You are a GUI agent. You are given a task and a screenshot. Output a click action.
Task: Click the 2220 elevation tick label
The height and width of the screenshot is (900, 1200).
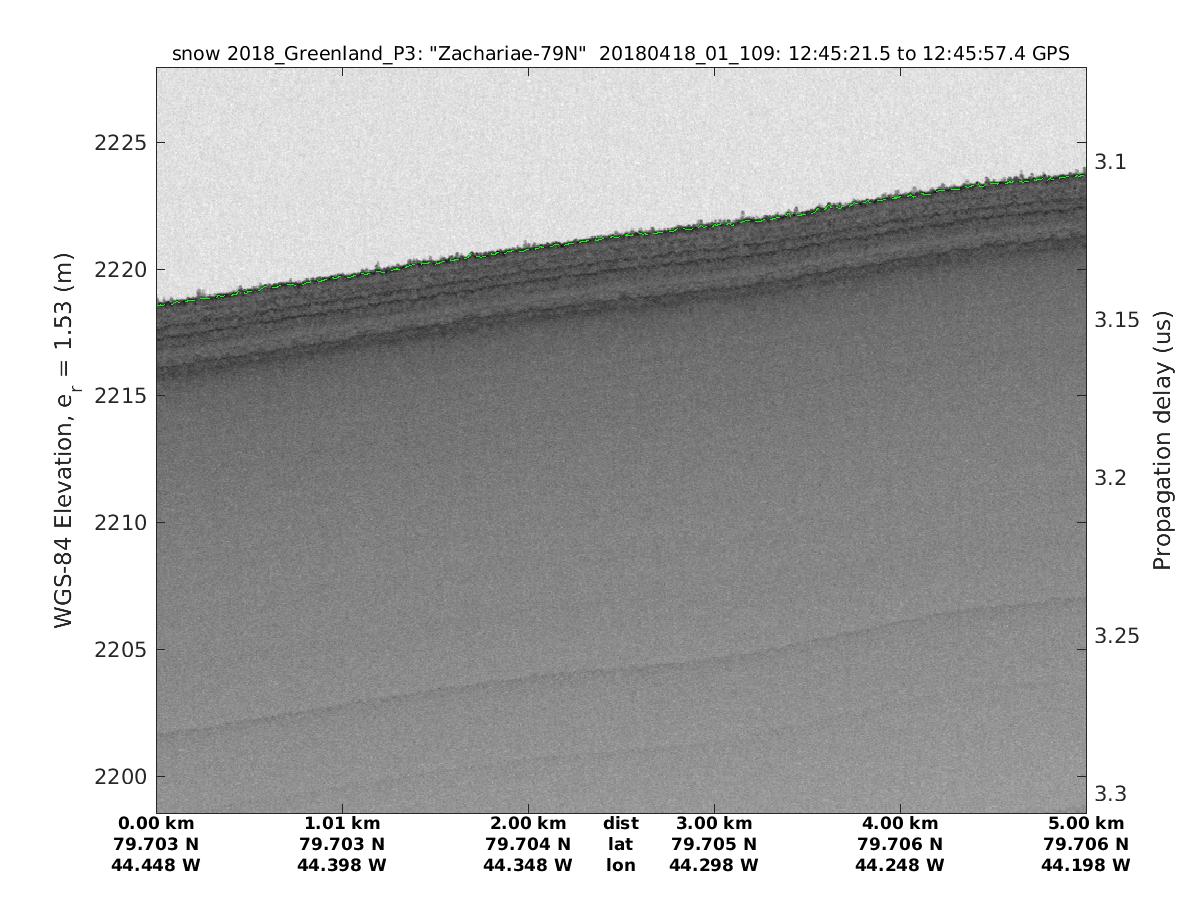coord(121,270)
